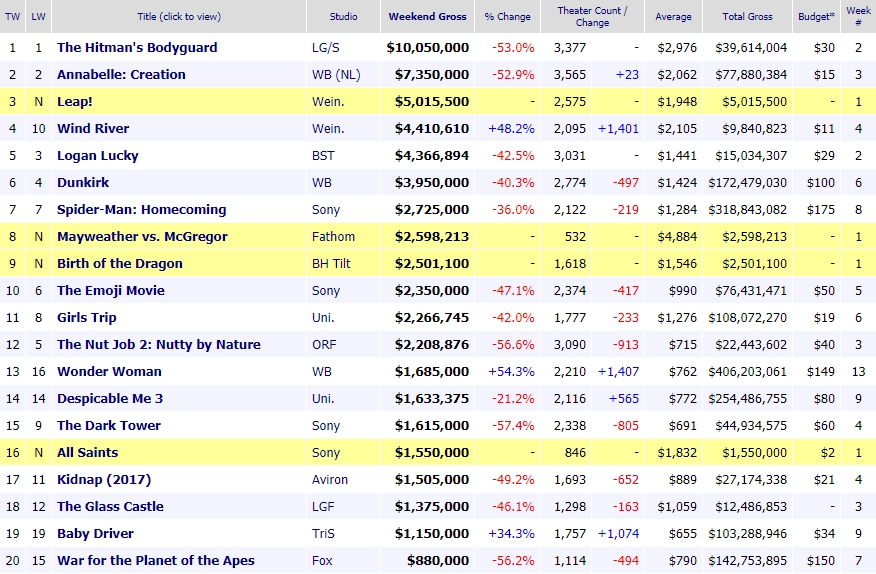
Task: Select $318,843,082 total gross value
Action: [747, 210]
